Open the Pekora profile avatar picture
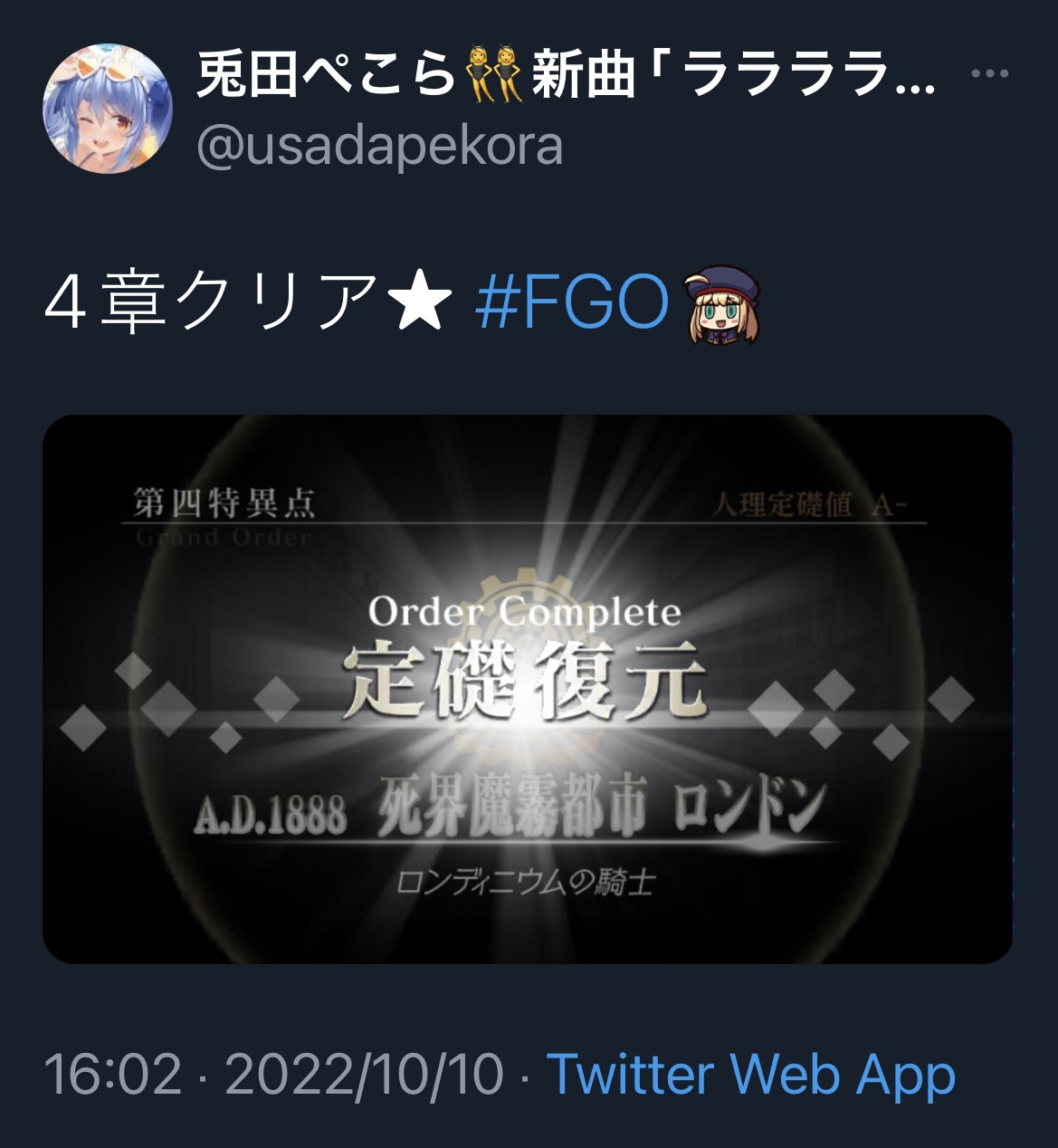Viewport: 1058px width, 1148px height. point(108,108)
